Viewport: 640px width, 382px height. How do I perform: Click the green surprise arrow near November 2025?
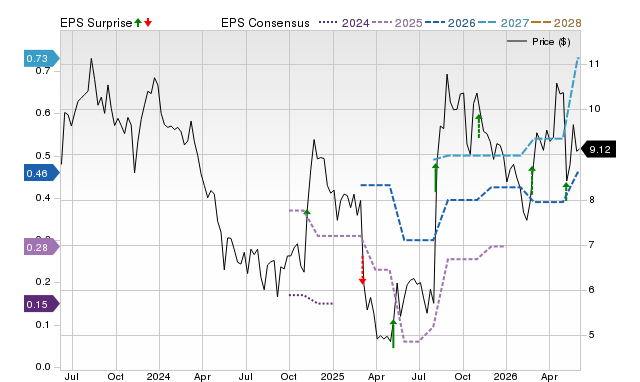pyautogui.click(x=479, y=126)
